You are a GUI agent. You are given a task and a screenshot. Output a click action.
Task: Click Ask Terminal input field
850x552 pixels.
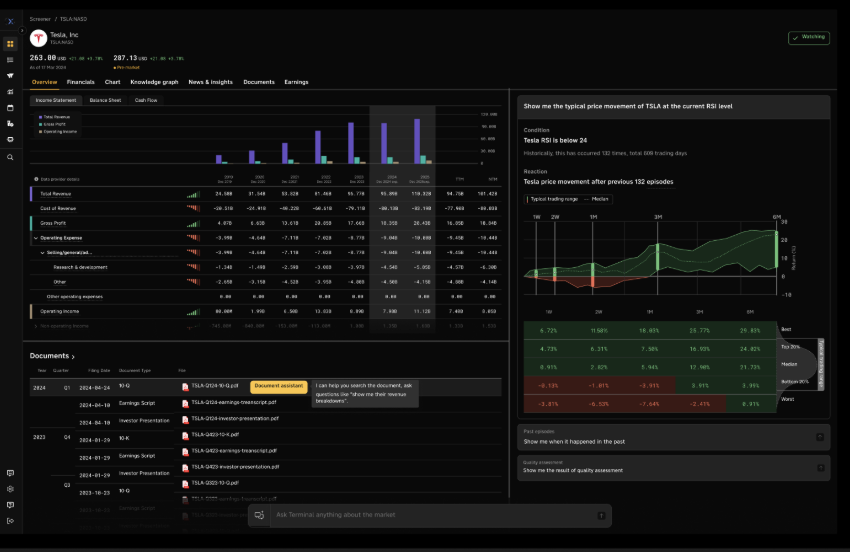(430, 515)
